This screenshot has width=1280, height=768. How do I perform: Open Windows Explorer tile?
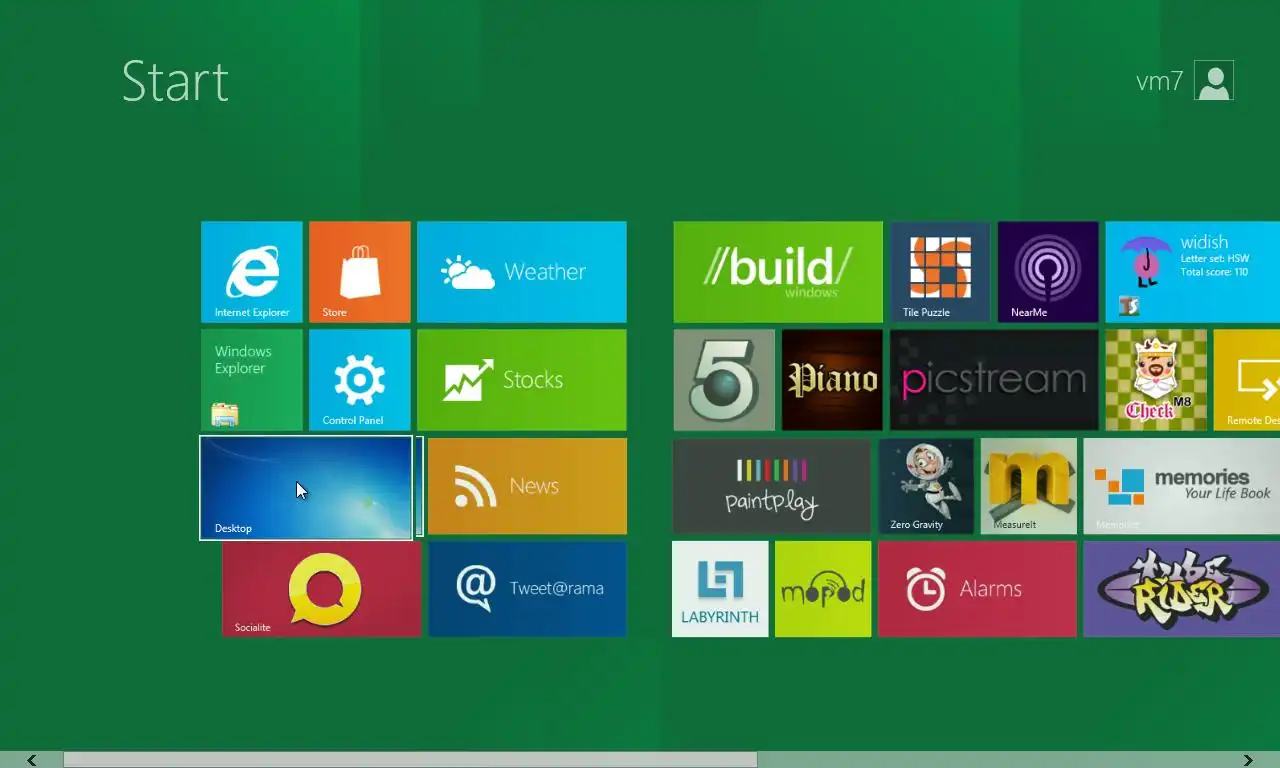tap(252, 380)
